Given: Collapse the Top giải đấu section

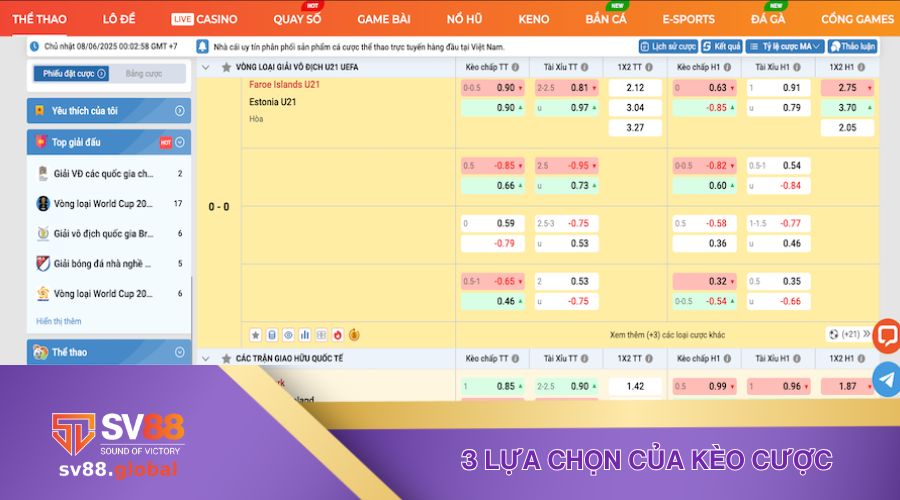Looking at the screenshot, I should pos(180,142).
